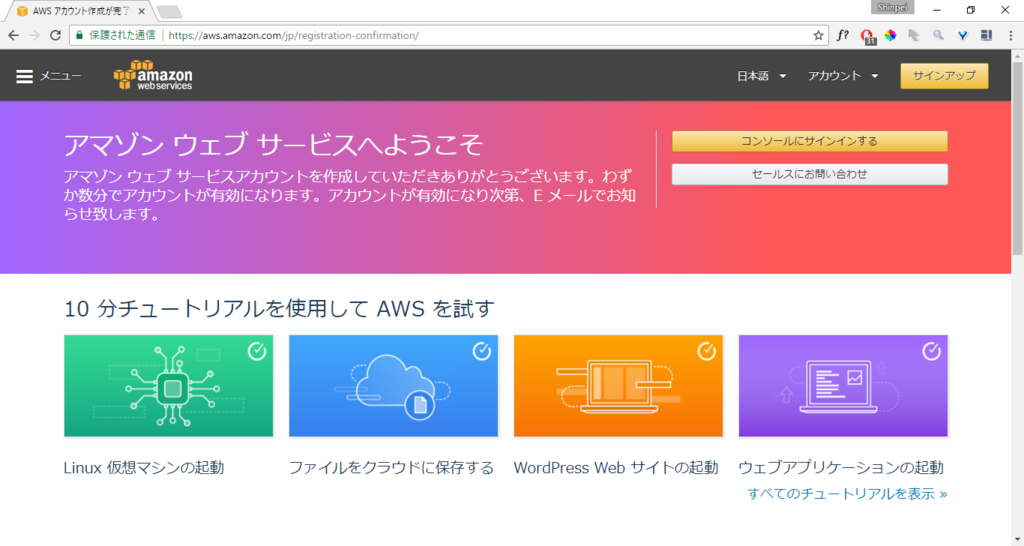Bookmark this page with star icon
The image size is (1024, 546).
point(818,35)
